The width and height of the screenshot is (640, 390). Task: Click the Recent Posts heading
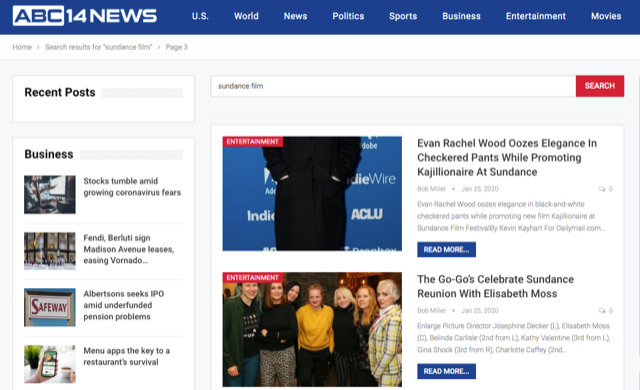(x=60, y=93)
